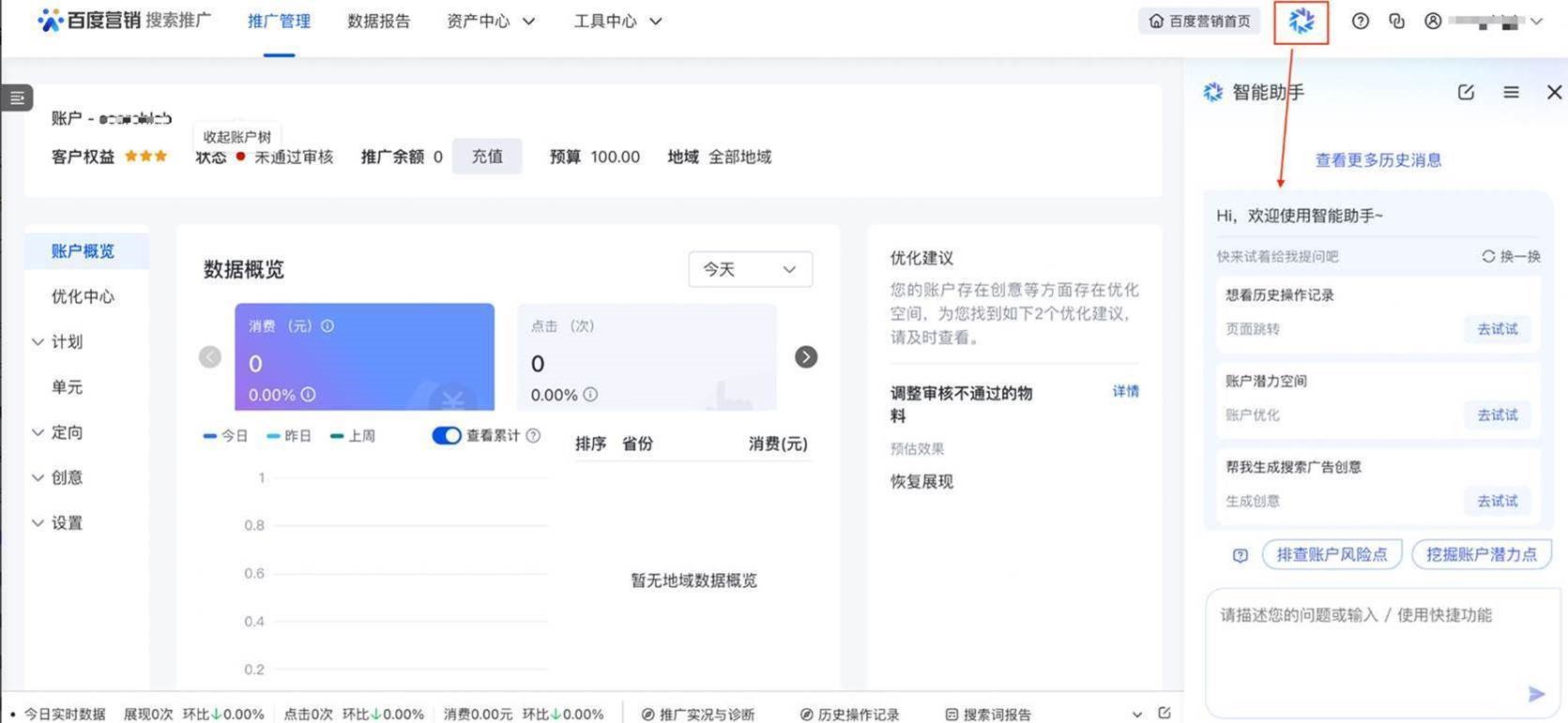Toggle the 今日 legend series
The height and width of the screenshot is (723, 1568).
226,436
